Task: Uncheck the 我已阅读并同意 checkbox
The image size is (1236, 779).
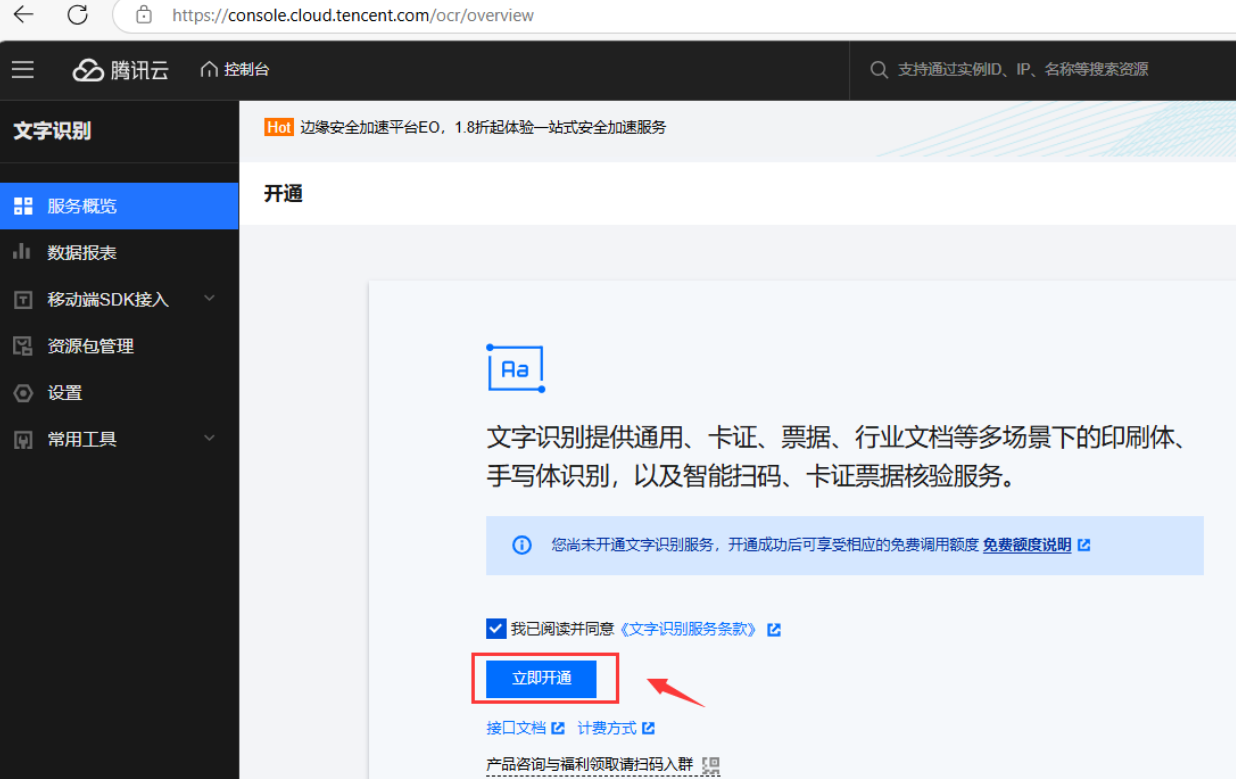Action: [496, 628]
